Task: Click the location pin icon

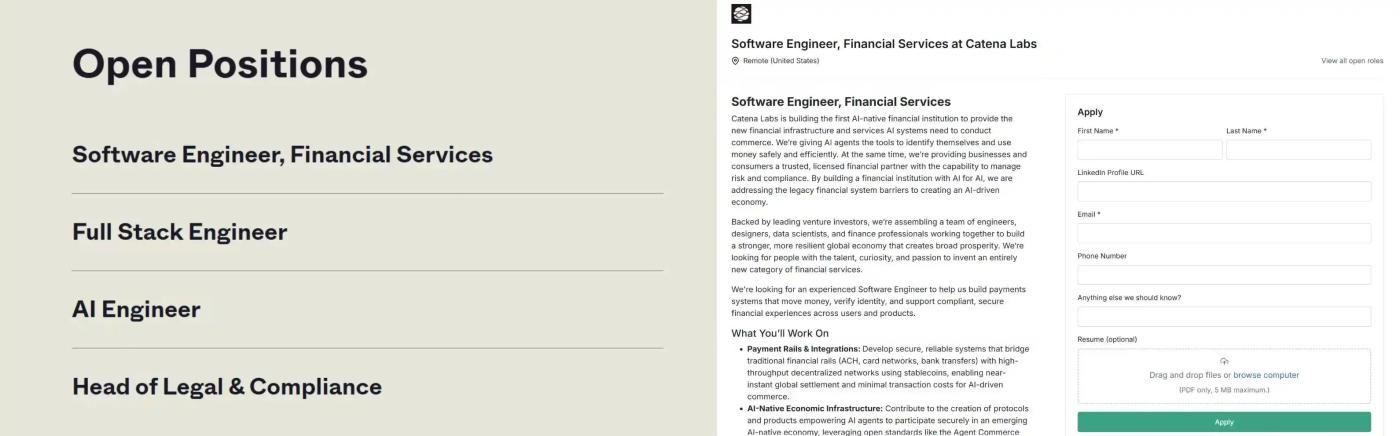Action: pyautogui.click(x=736, y=61)
